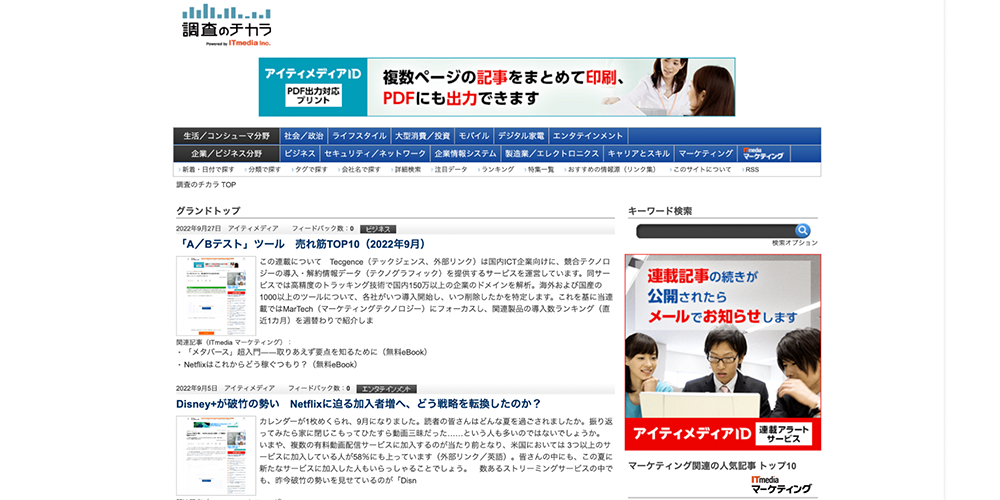Image resolution: width=1000 pixels, height=500 pixels.
Task: Open 検索オプション search options
Action: tap(794, 243)
